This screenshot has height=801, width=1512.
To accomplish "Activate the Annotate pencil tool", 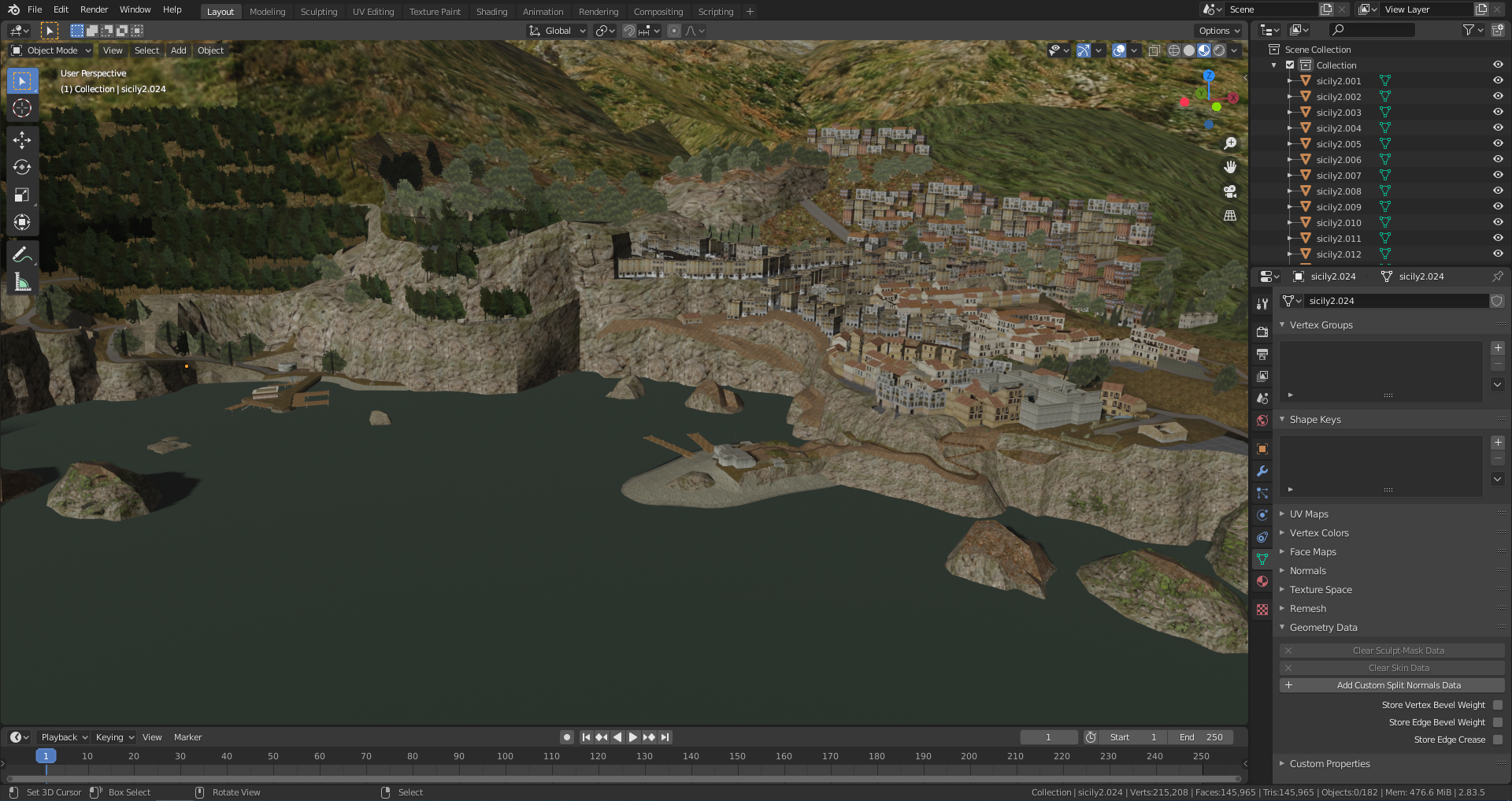I will 22,254.
